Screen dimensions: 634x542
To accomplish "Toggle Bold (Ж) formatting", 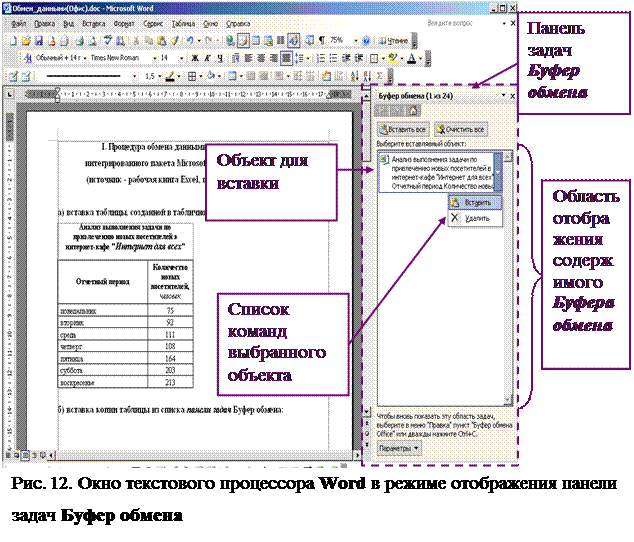I will point(195,58).
